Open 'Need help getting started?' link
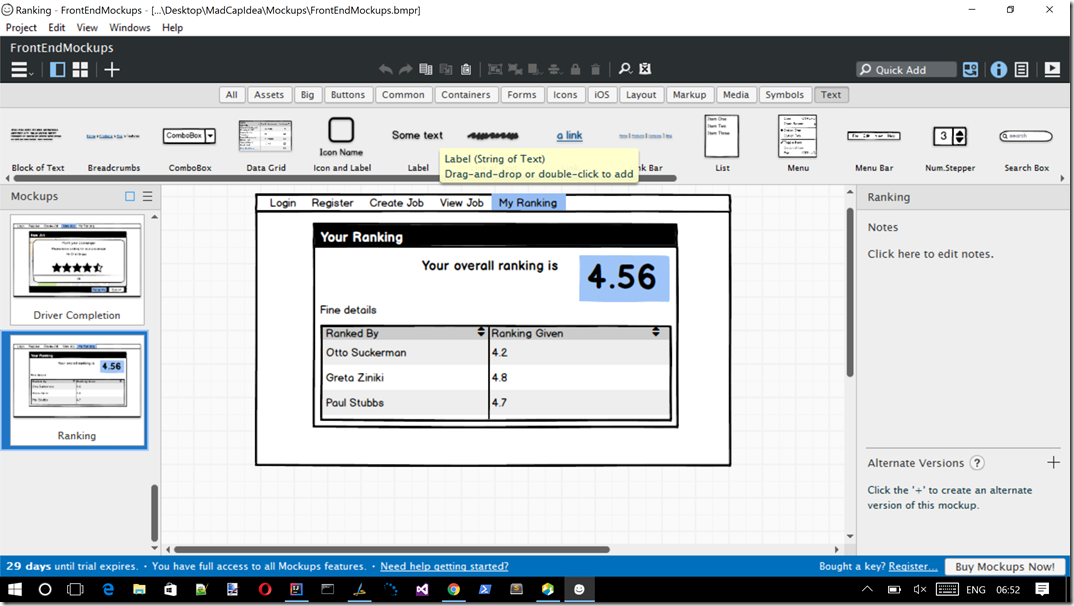The image size is (1074, 606). click(445, 566)
